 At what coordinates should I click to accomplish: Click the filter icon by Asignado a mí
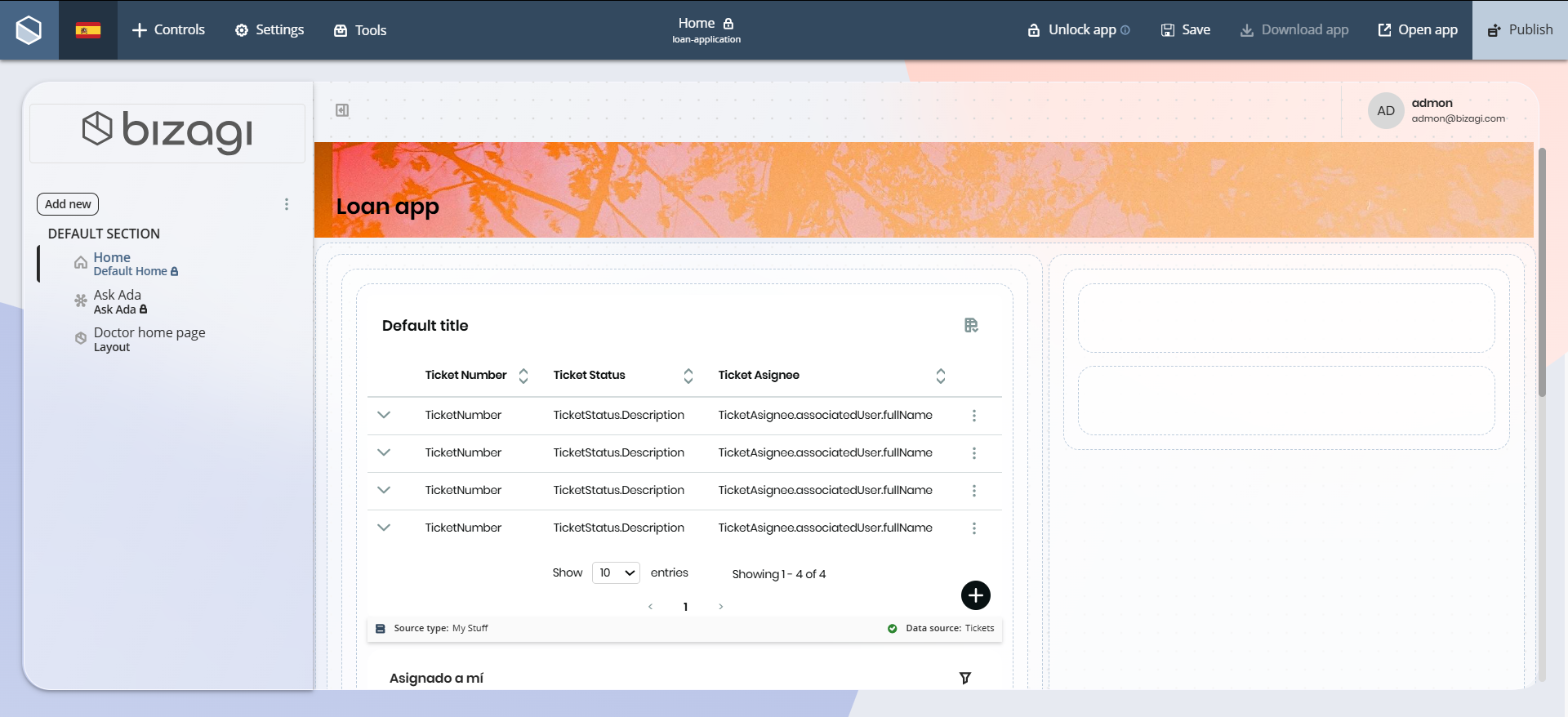965,678
